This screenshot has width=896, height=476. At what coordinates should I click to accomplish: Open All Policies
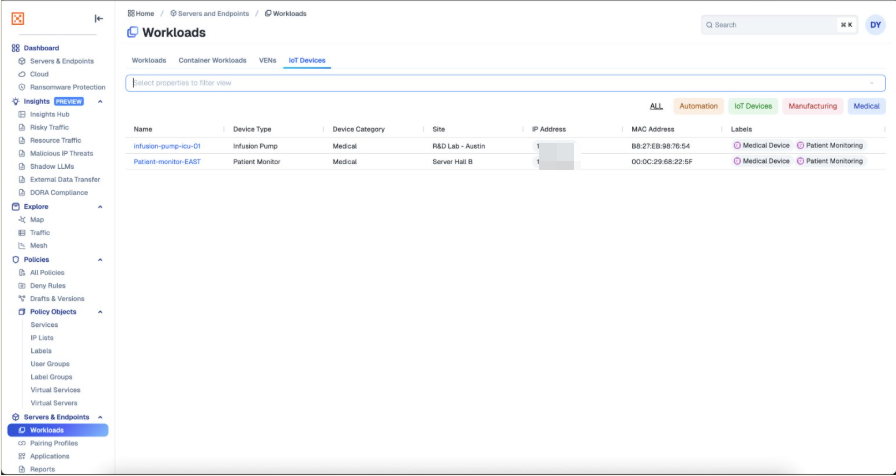pos(47,273)
